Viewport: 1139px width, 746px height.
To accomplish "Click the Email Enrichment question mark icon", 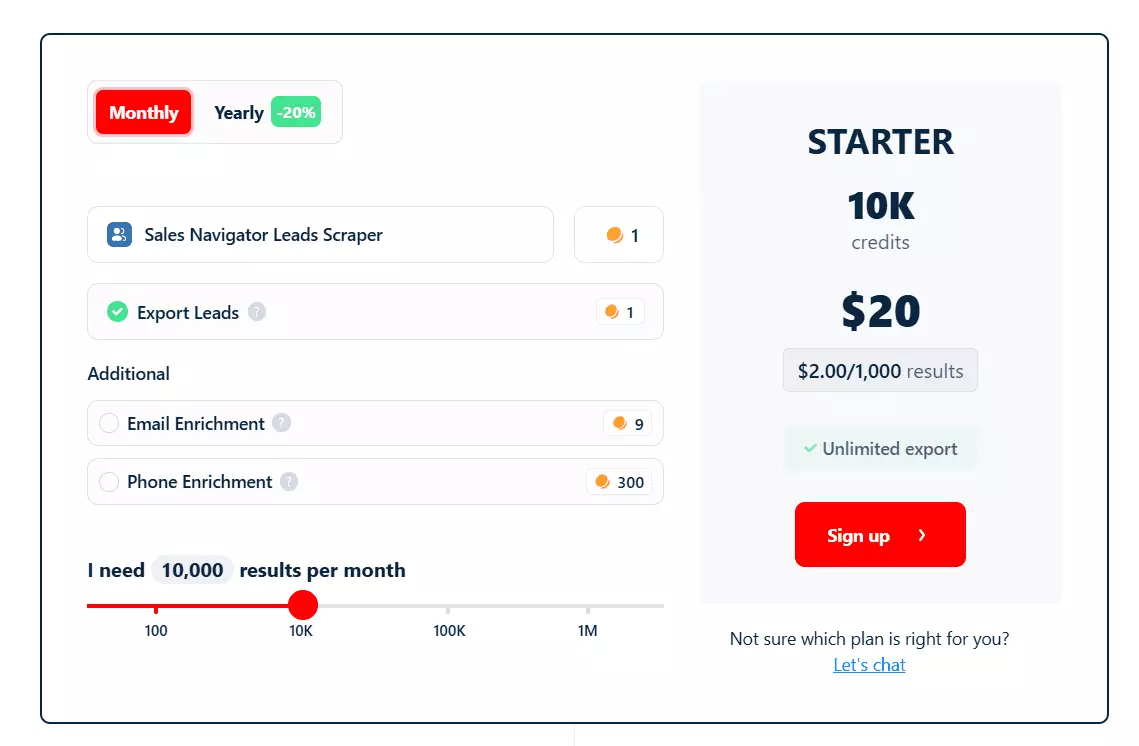I will tap(280, 423).
